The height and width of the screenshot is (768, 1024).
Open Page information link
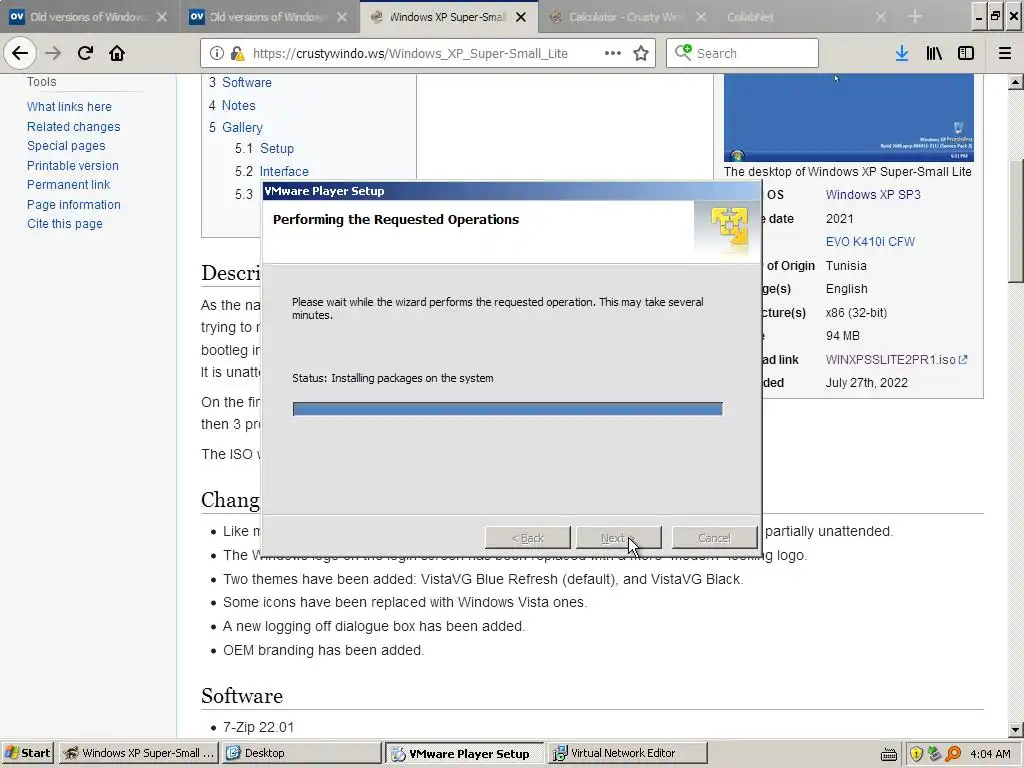pos(74,205)
